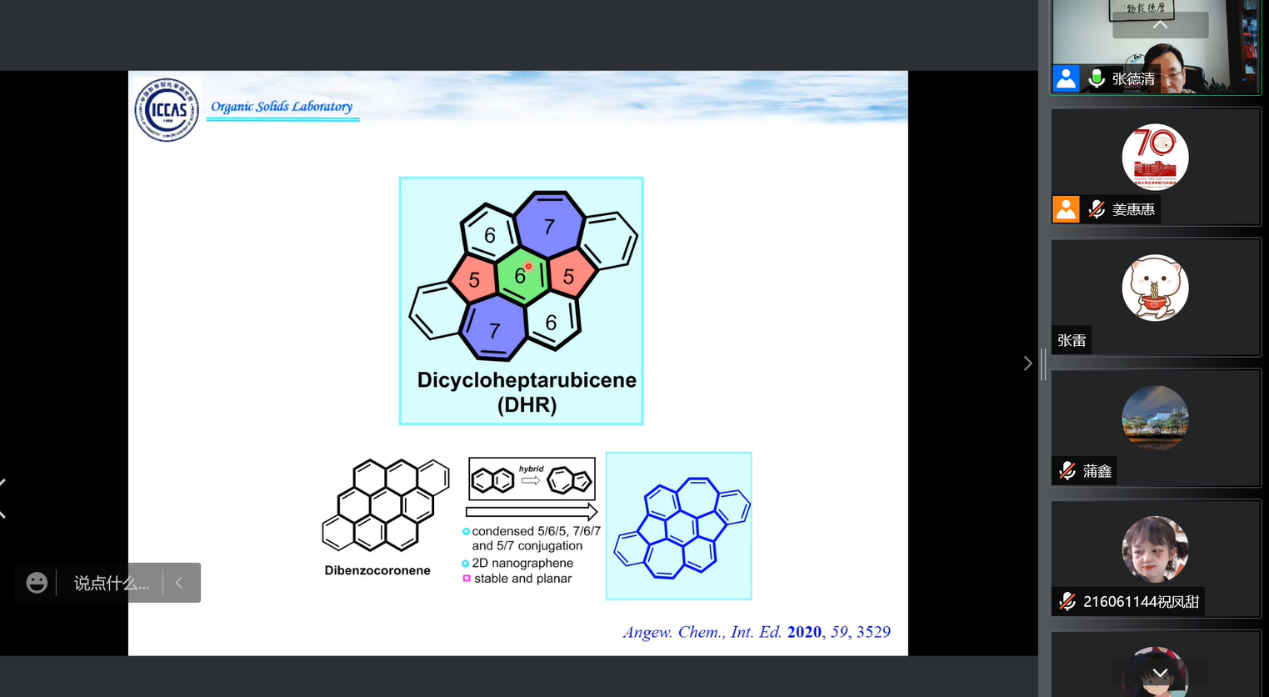
Task: Select 祝凤甜's girl photo avatar
Action: coord(1155,549)
